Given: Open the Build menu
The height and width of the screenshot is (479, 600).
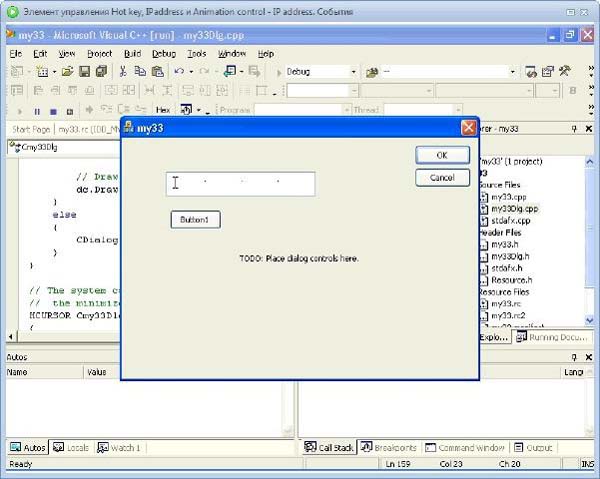Looking at the screenshot, I should click(x=132, y=53).
